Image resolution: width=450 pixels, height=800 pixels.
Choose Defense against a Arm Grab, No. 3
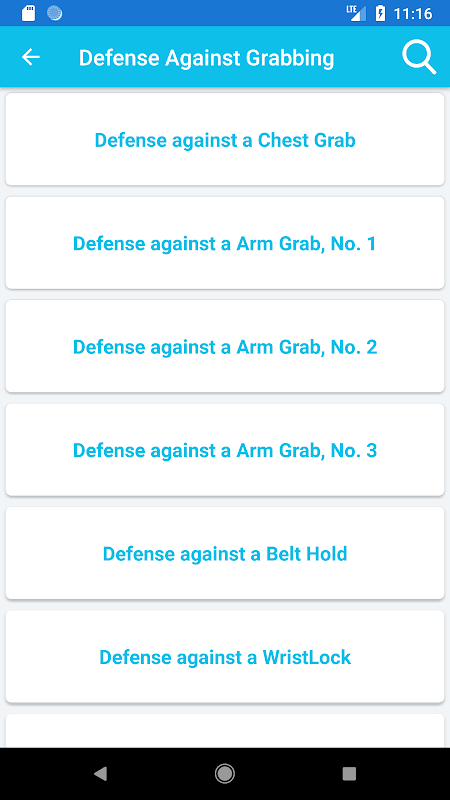tap(225, 450)
